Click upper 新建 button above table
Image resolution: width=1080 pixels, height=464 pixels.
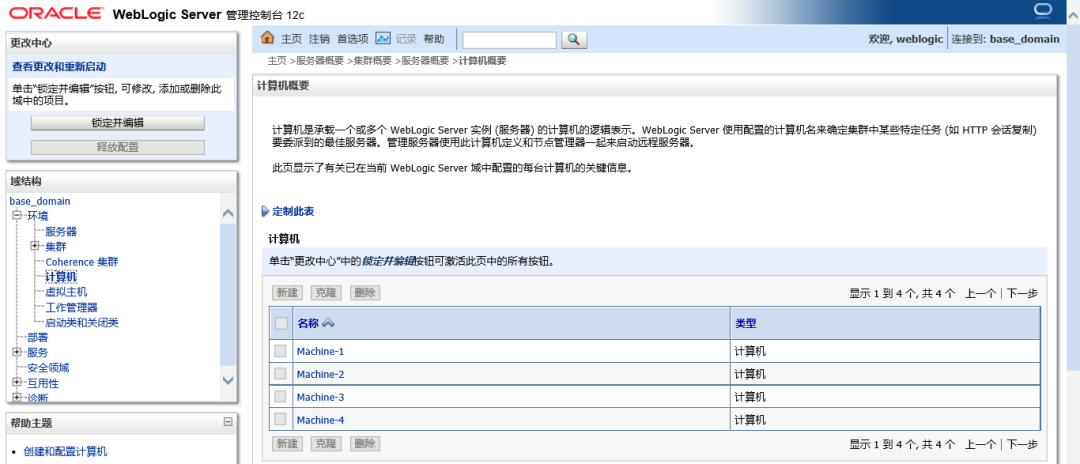coord(287,293)
